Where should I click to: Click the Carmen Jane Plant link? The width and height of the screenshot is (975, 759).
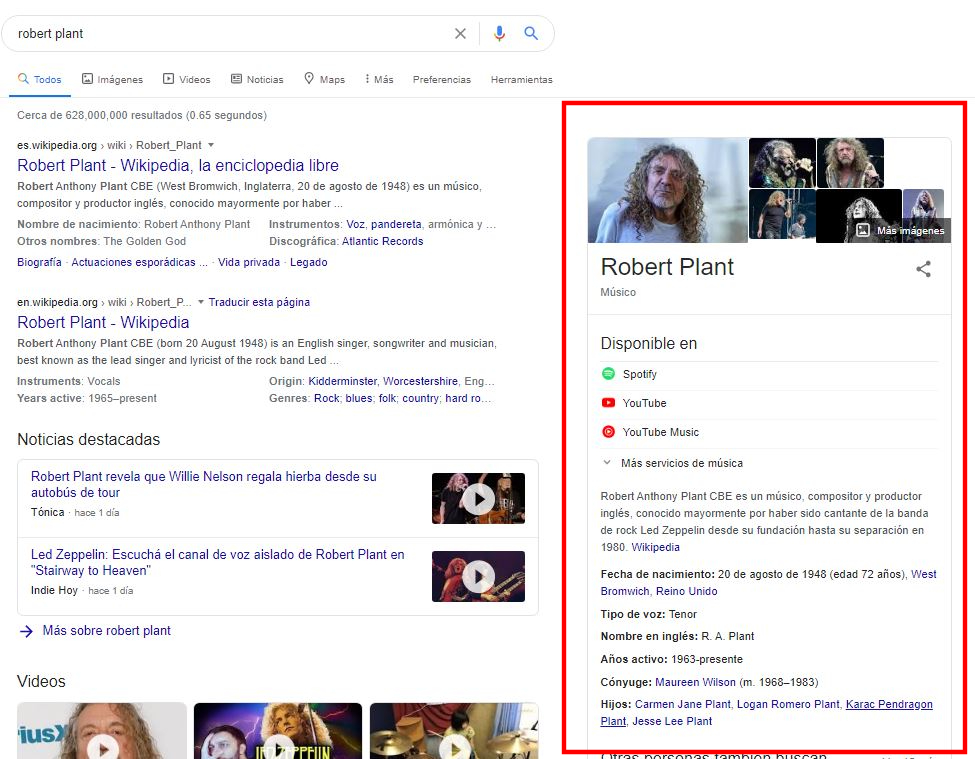[683, 704]
